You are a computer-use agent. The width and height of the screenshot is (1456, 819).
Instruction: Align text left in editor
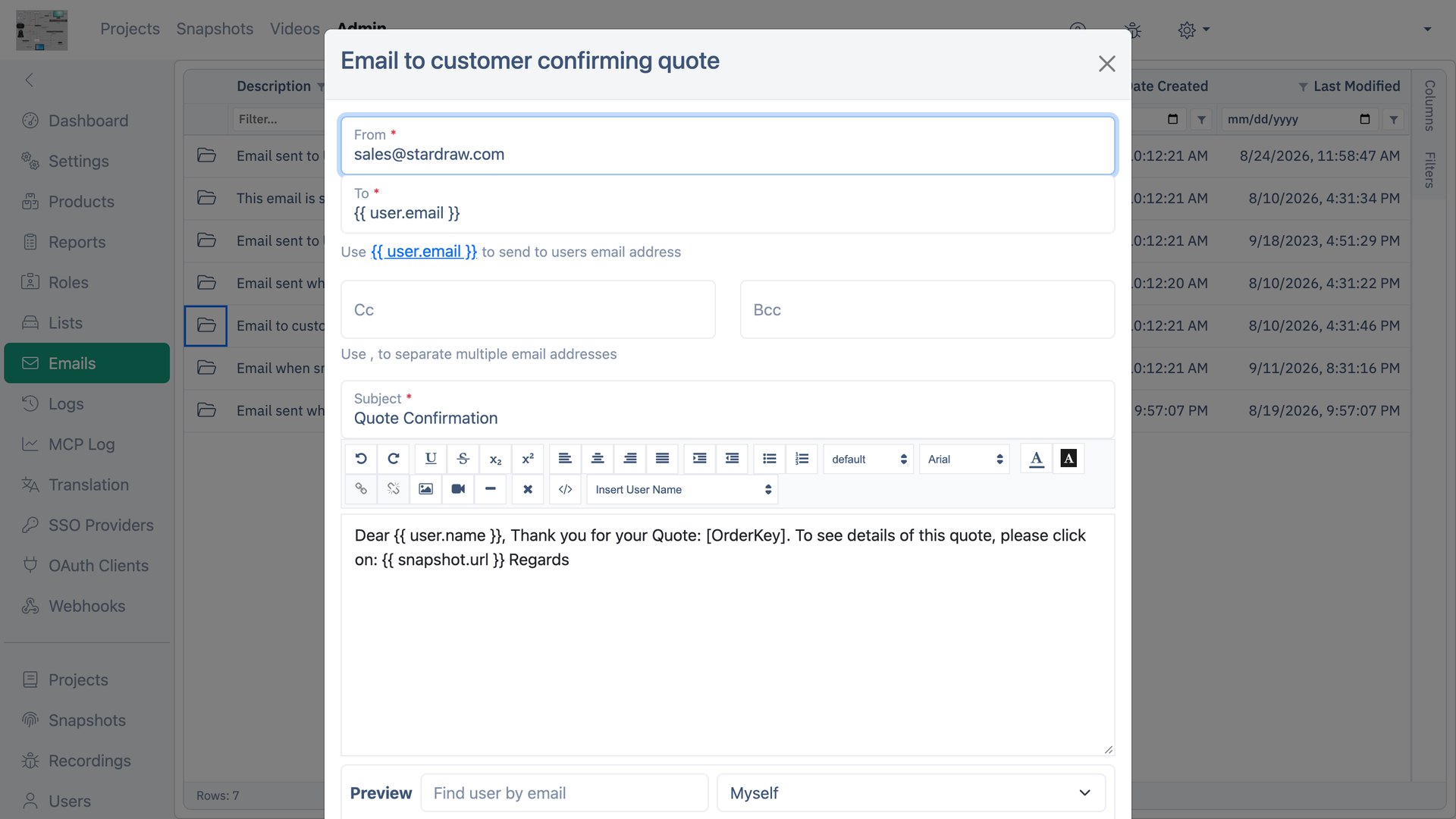coord(565,459)
